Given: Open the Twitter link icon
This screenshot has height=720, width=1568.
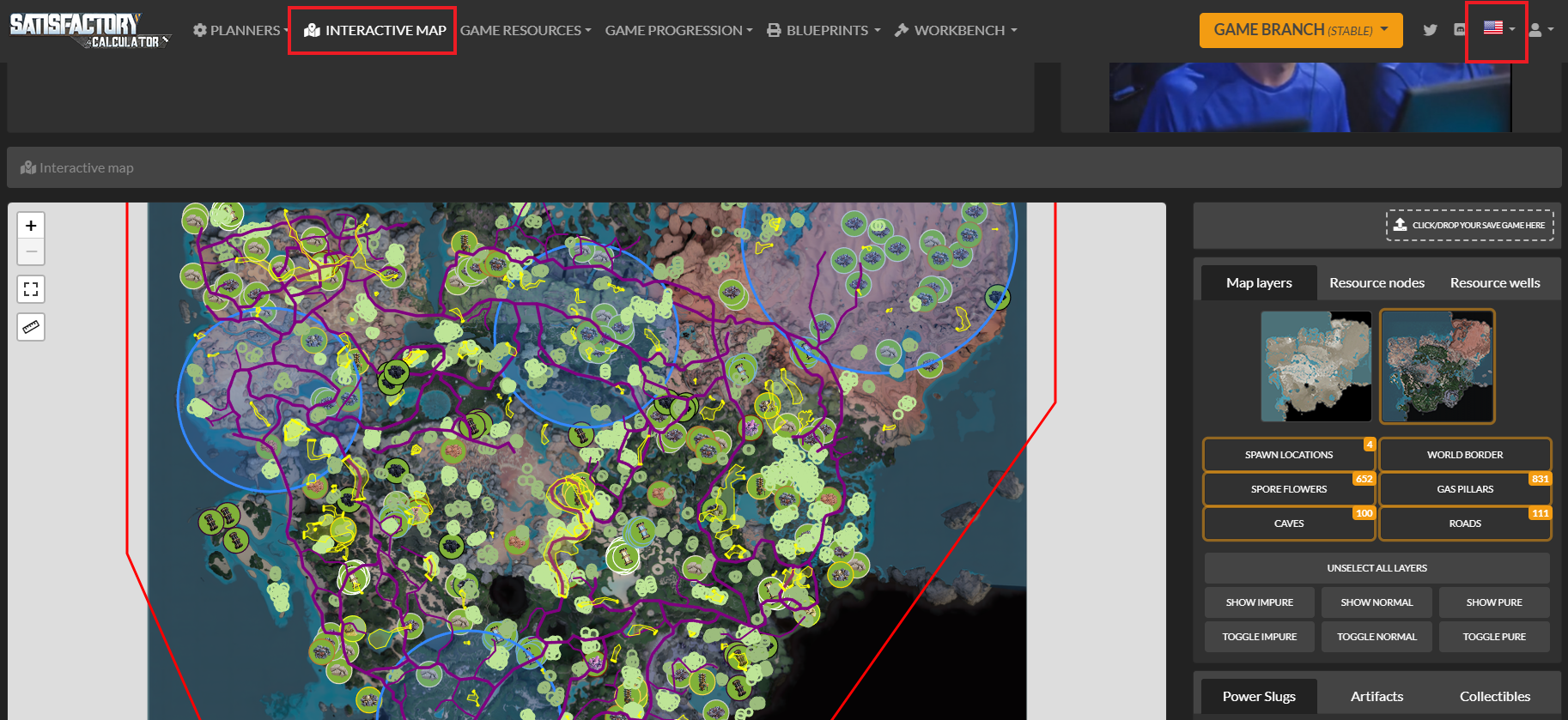Looking at the screenshot, I should coord(1430,30).
